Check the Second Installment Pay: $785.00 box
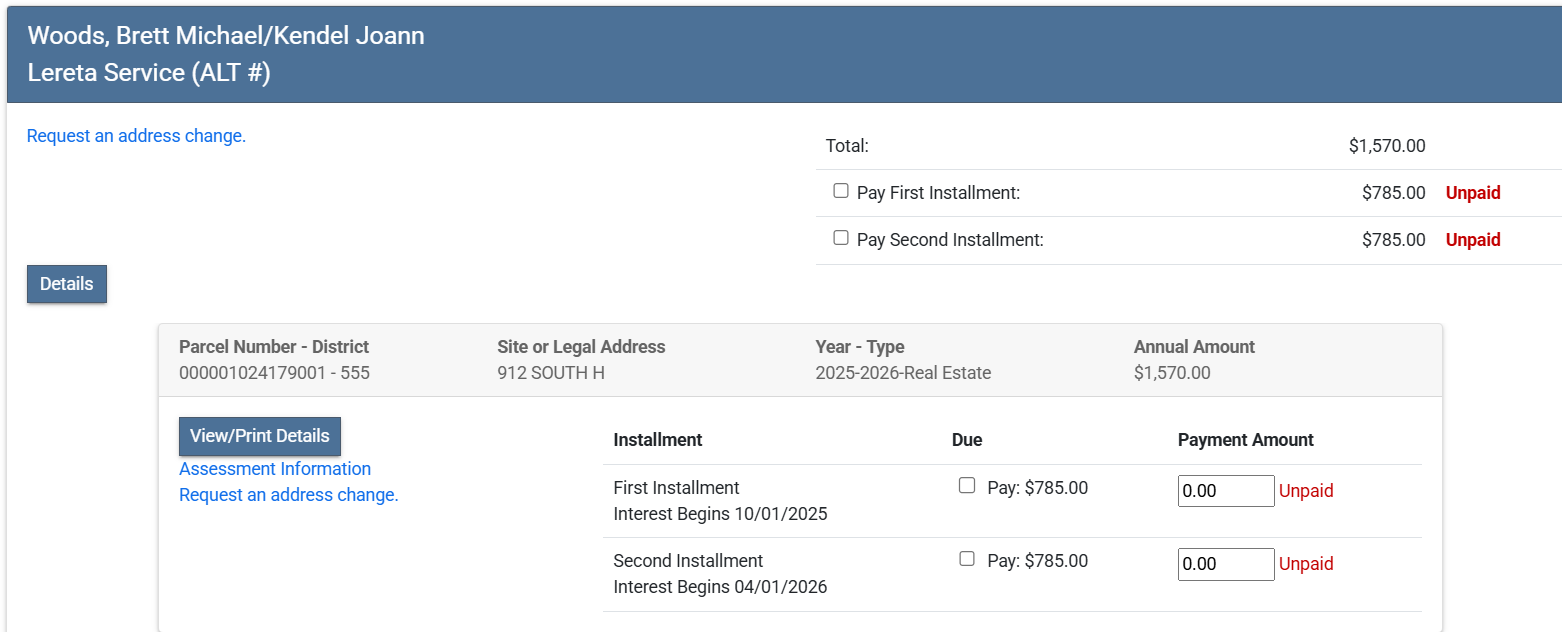Screen dimensions: 1562x632 click(967, 559)
